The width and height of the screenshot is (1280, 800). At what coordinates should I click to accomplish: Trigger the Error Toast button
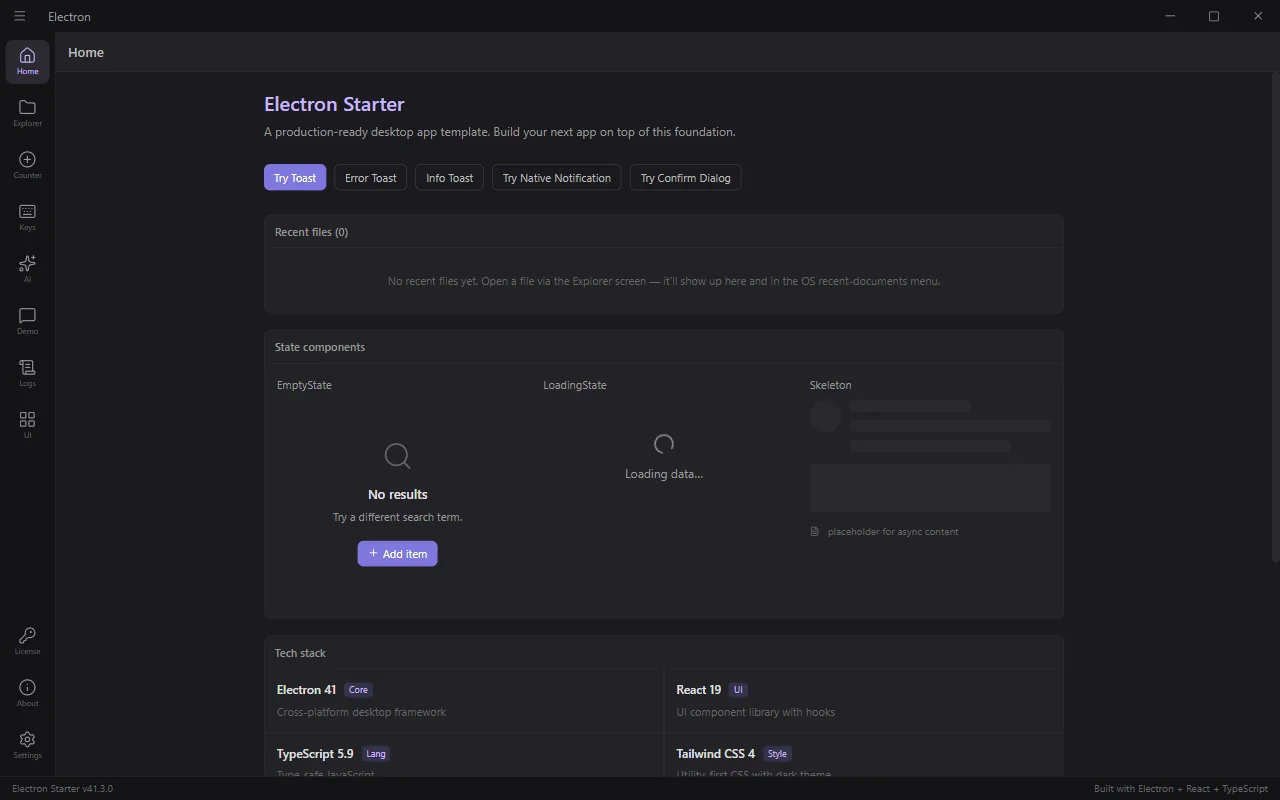point(371,178)
